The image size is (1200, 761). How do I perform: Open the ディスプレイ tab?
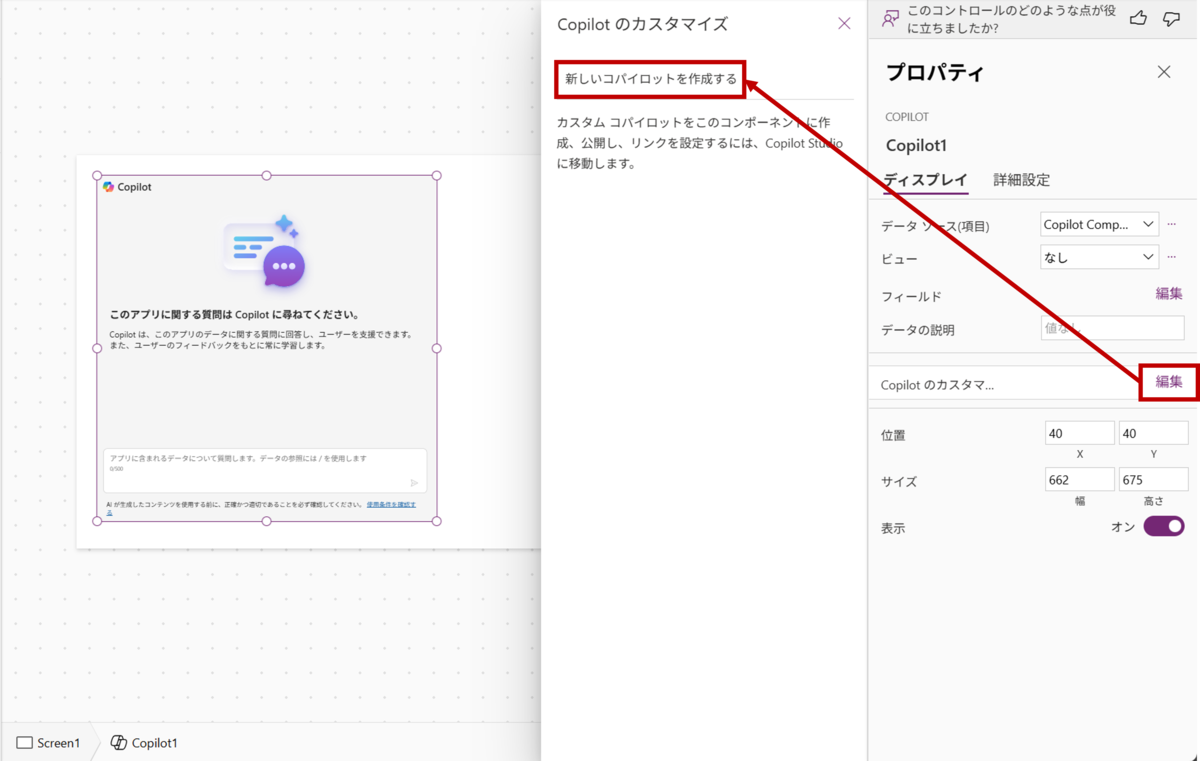click(x=925, y=180)
